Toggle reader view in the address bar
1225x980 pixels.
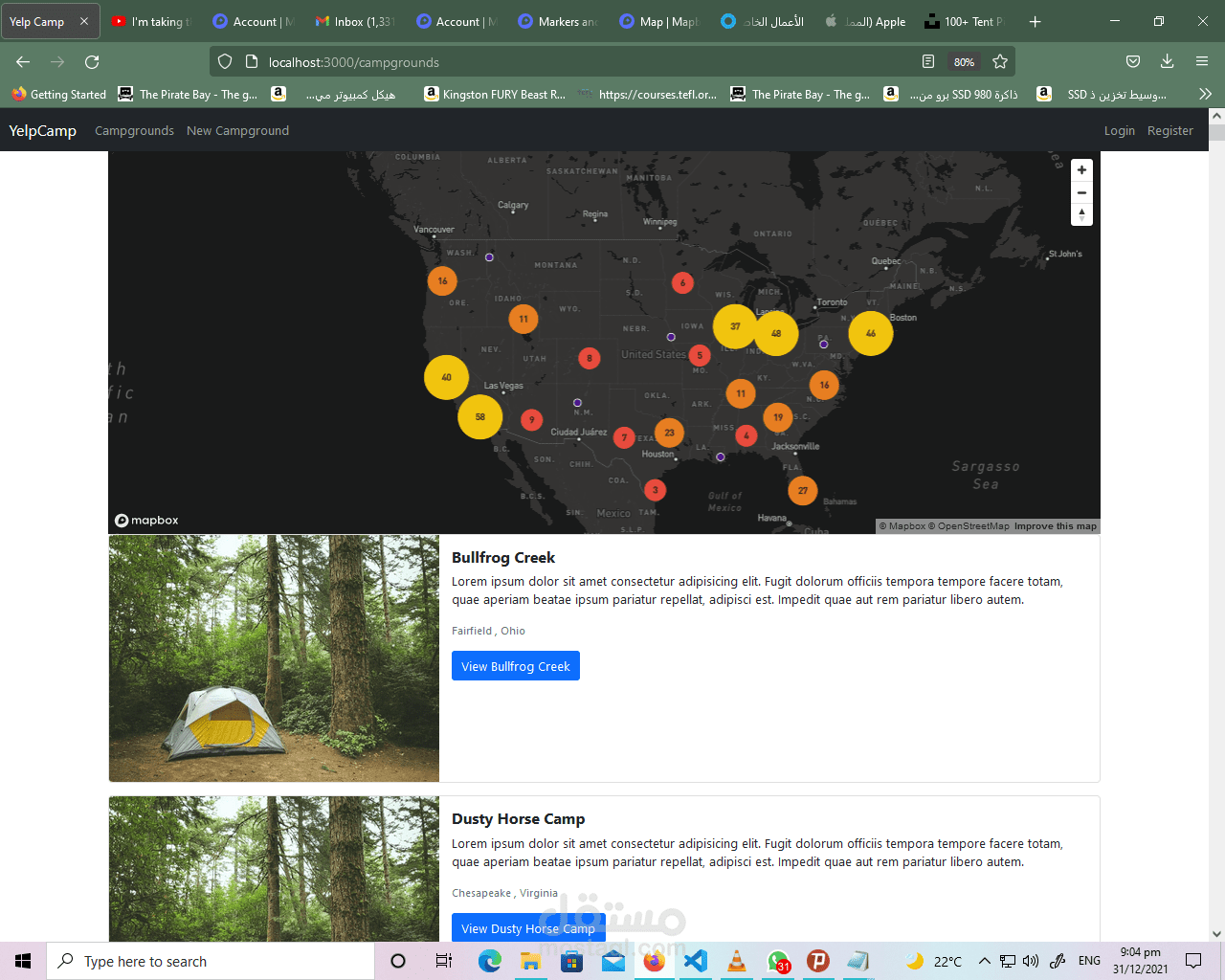[927, 62]
